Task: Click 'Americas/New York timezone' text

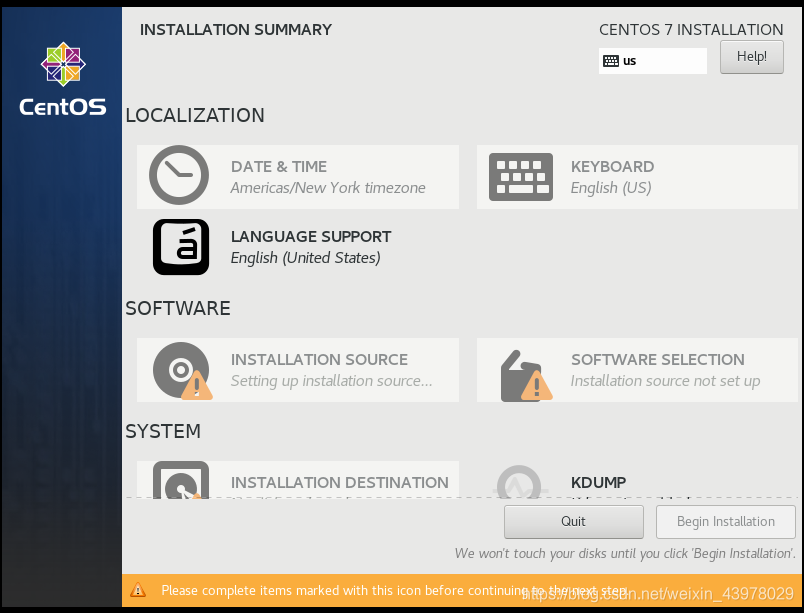Action: (328, 188)
